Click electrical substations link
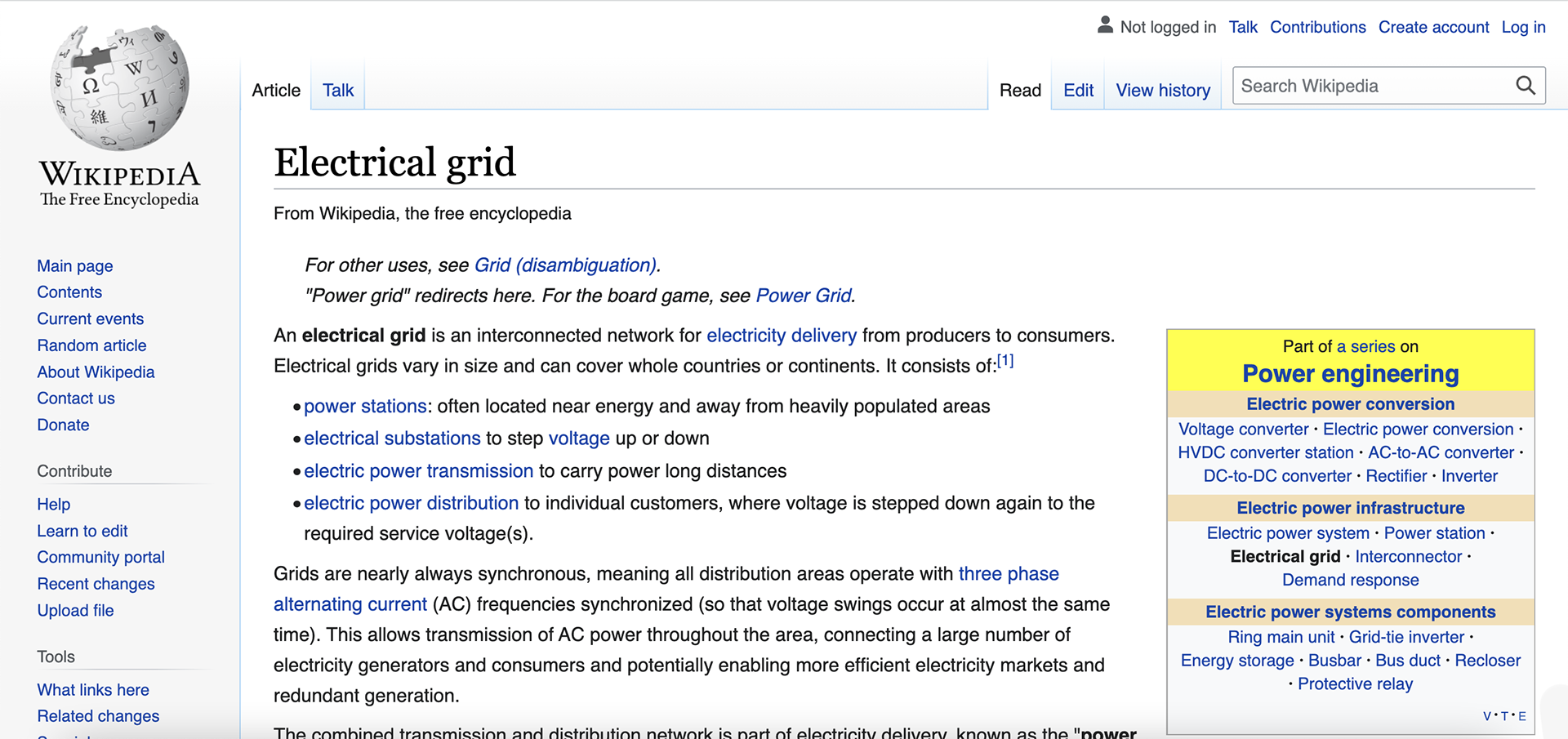 392,439
